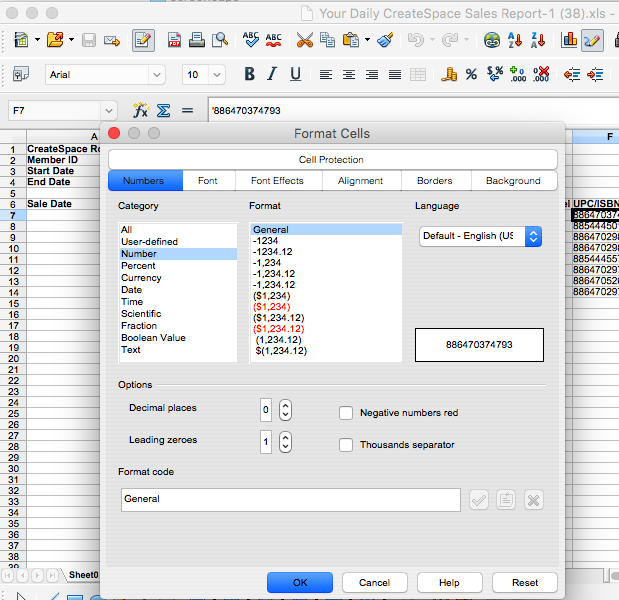Click the Format code input field
Screen dimensions: 619x600
pyautogui.click(x=290, y=499)
